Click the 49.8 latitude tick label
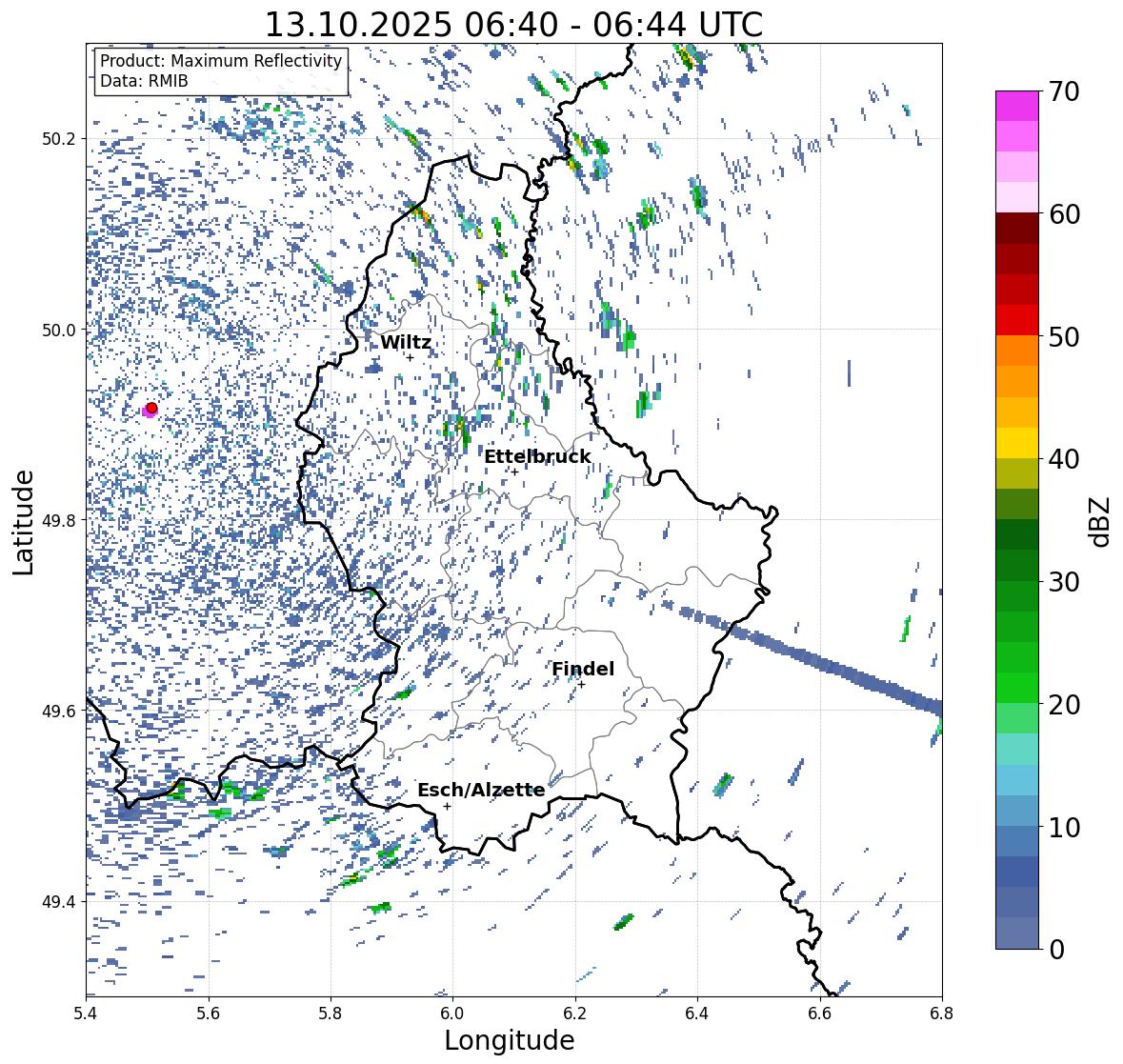 60,520
